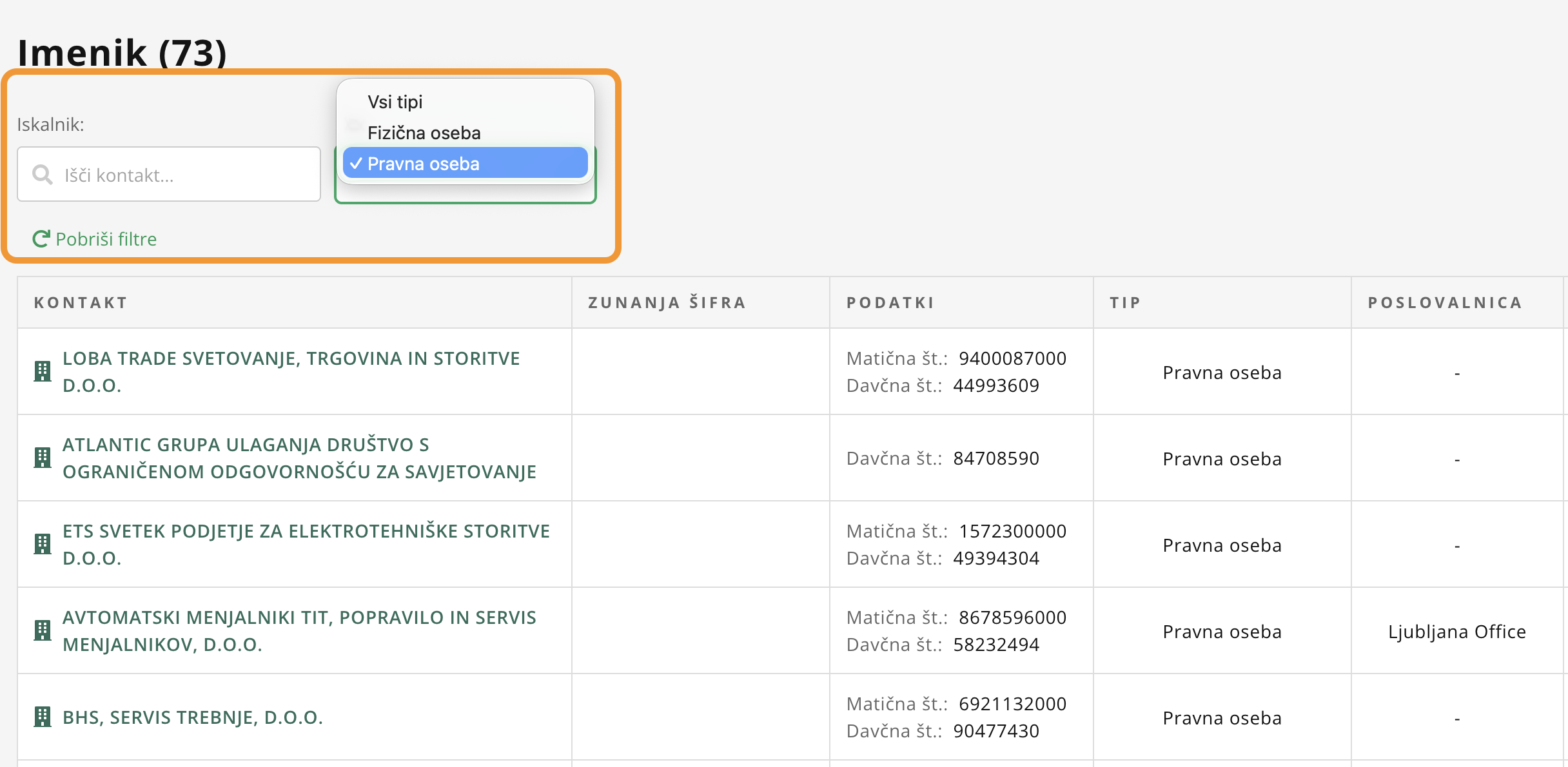Click building icon beside LOBA TRADE
Screen dimensions: 1568x767
pyautogui.click(x=43, y=371)
